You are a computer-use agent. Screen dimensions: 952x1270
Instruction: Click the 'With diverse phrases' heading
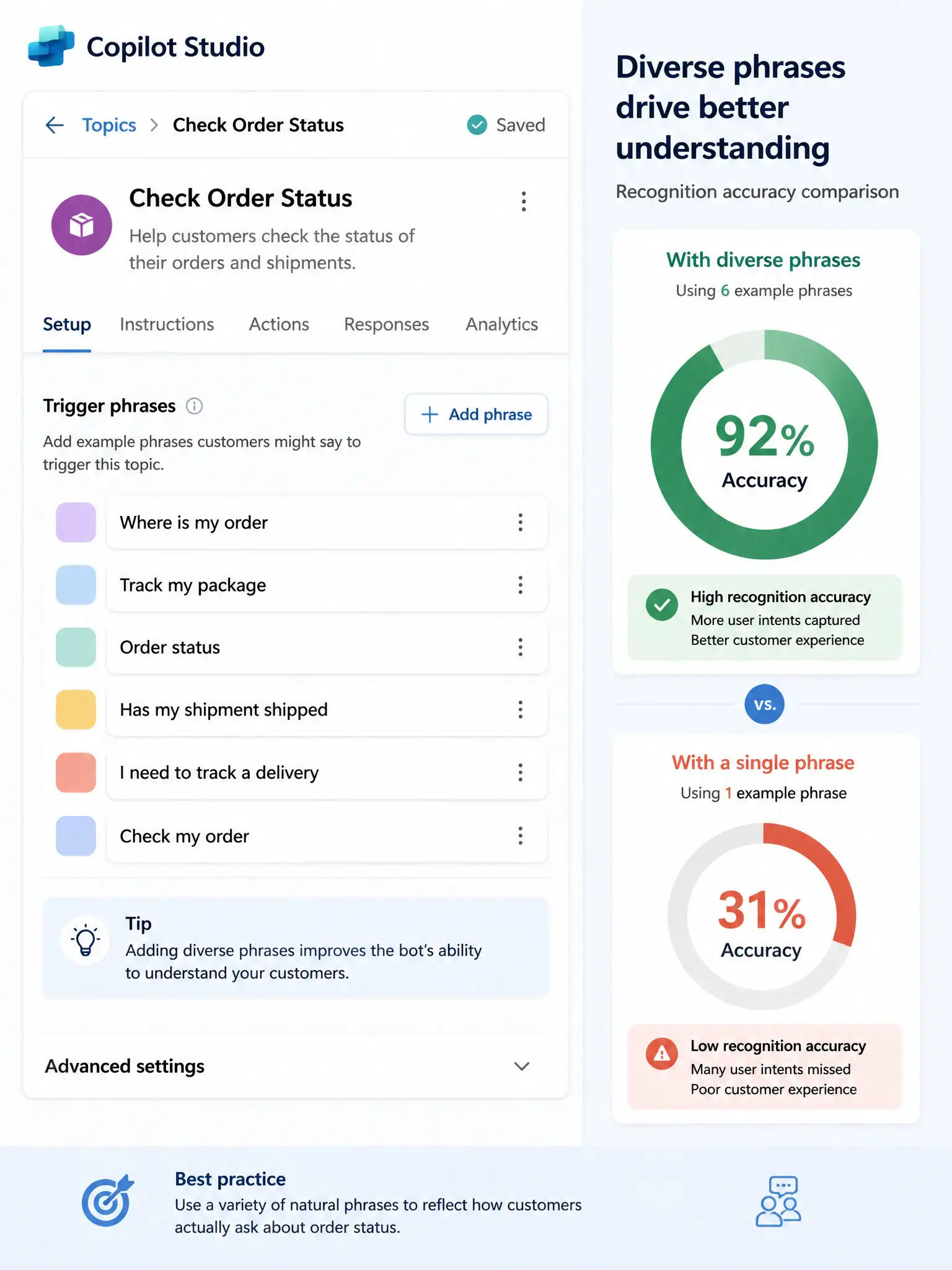click(764, 260)
